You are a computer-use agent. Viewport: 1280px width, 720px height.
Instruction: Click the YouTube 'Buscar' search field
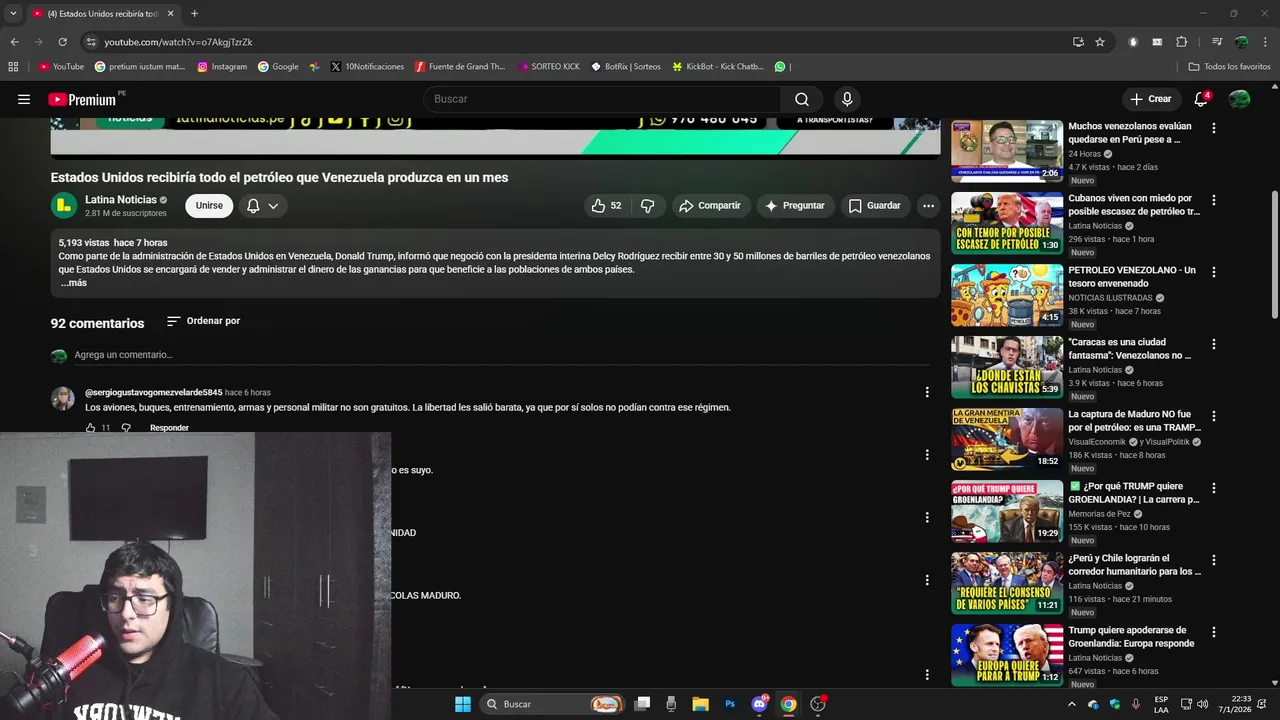point(604,99)
